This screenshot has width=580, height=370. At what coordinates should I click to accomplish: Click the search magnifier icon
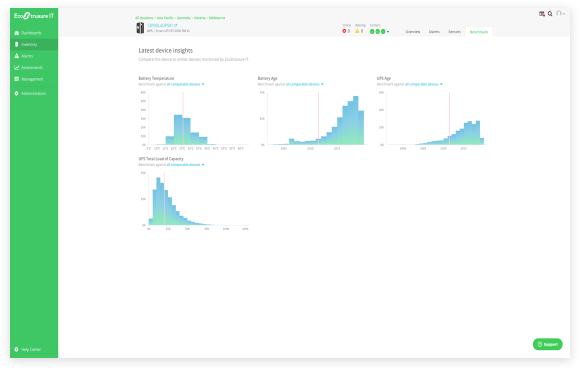click(550, 14)
